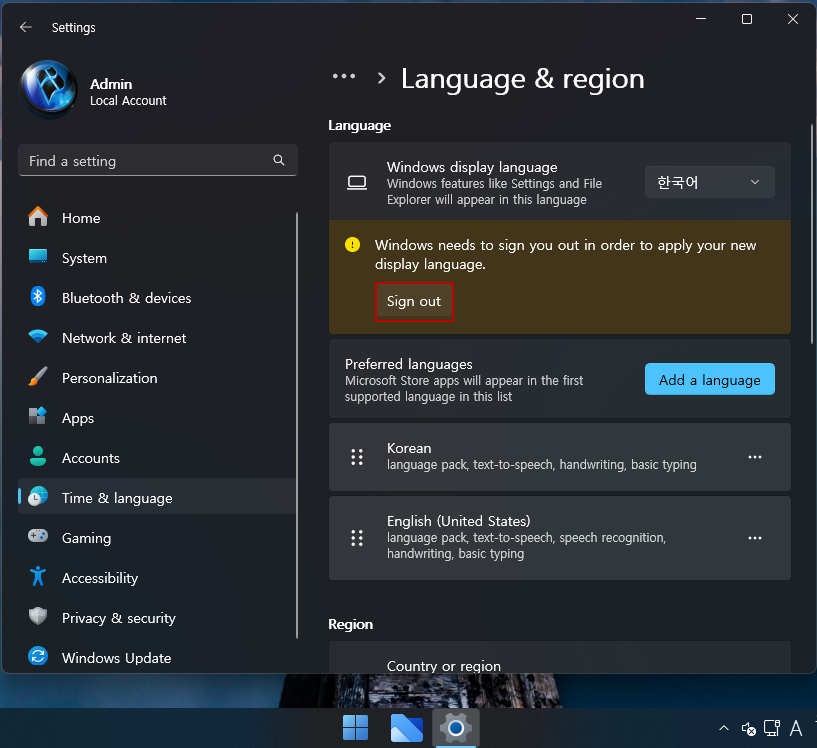The width and height of the screenshot is (817, 748).
Task: Expand the breadcrumb ellipsis menu
Action: pos(344,77)
